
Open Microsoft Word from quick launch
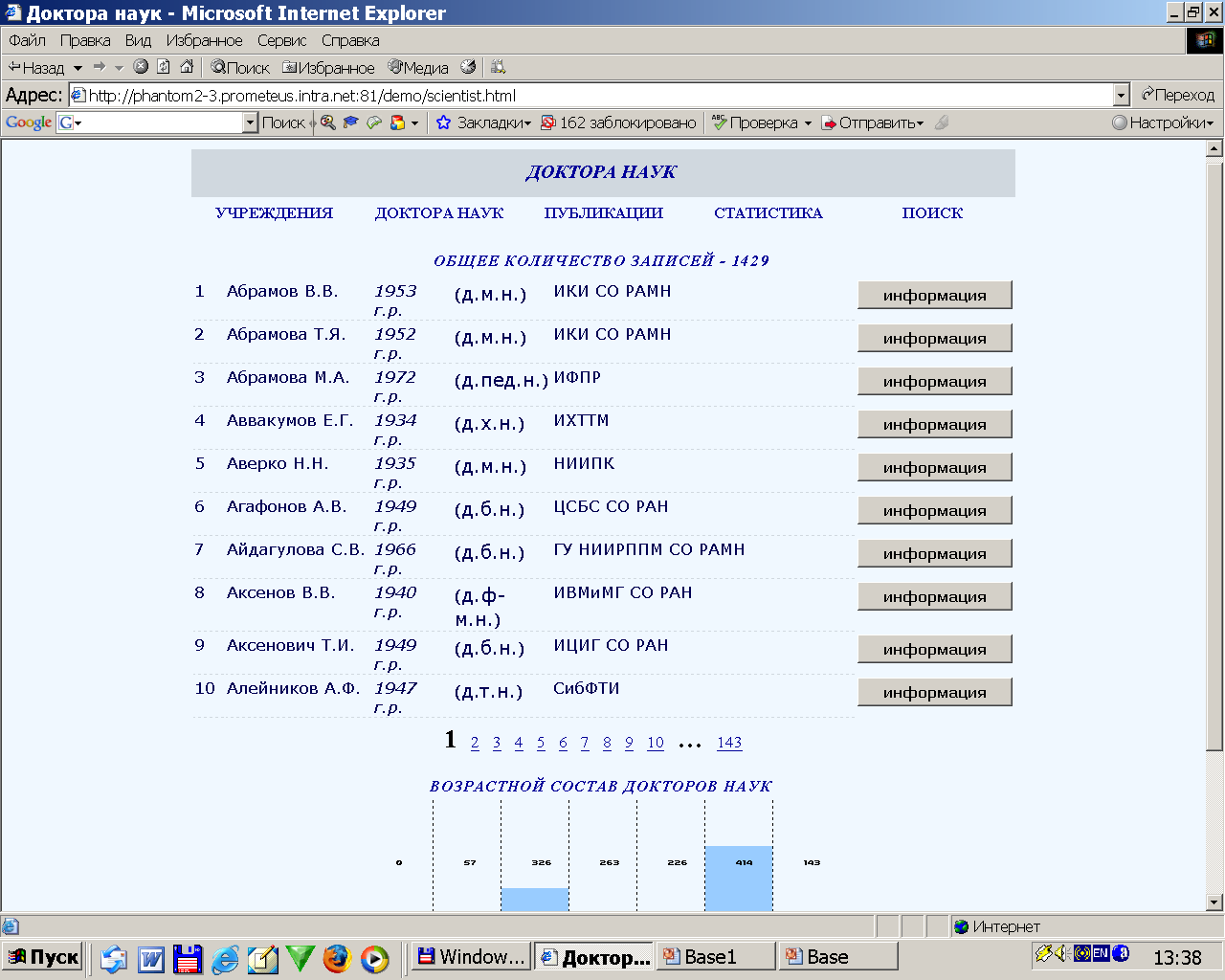tap(150, 958)
